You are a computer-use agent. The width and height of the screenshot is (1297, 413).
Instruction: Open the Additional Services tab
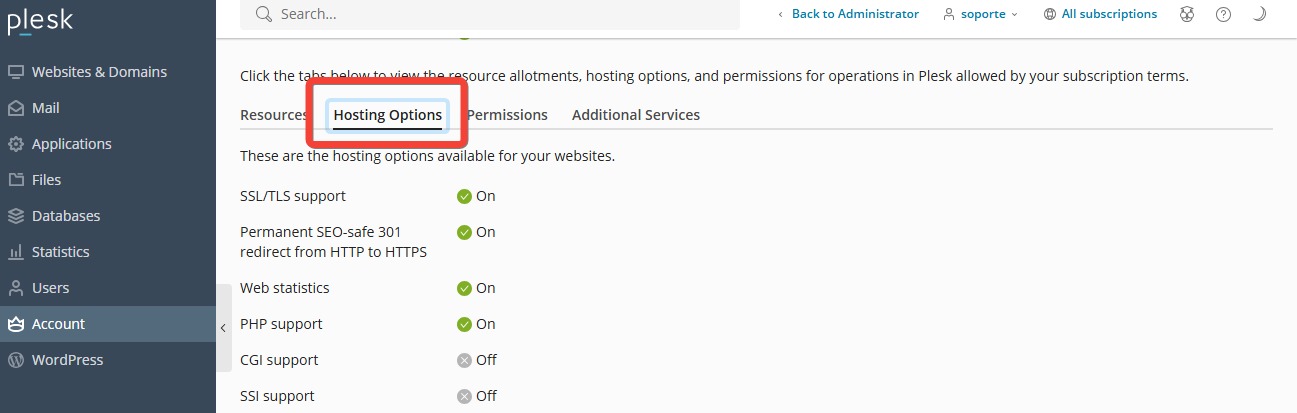point(636,115)
